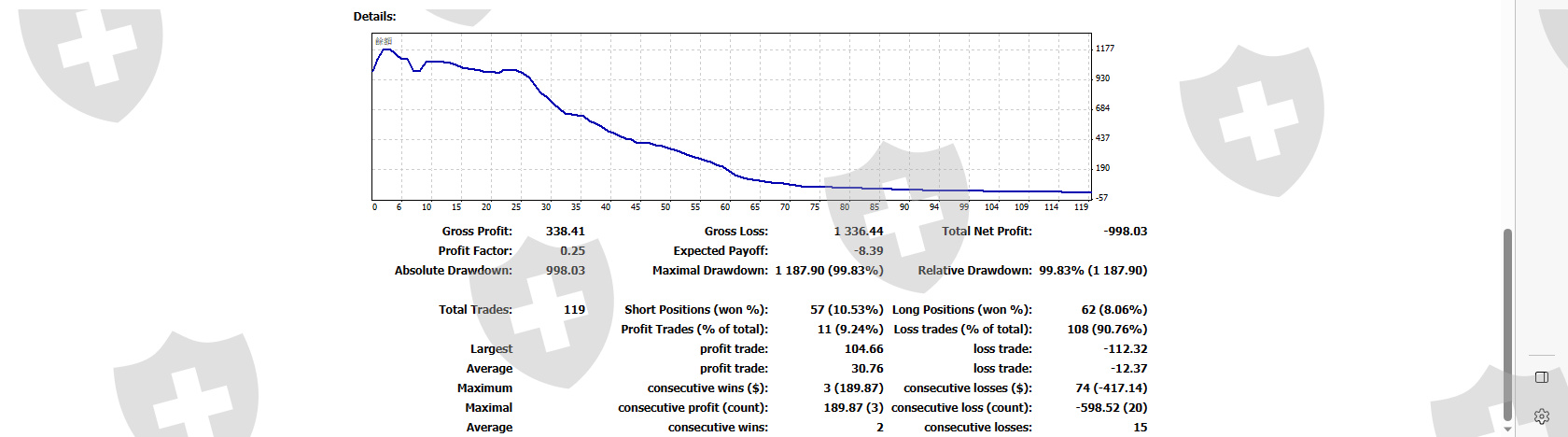Screen dimensions: 1568x437
Task: Select average consecutive losses value 15
Action: click(1141, 428)
